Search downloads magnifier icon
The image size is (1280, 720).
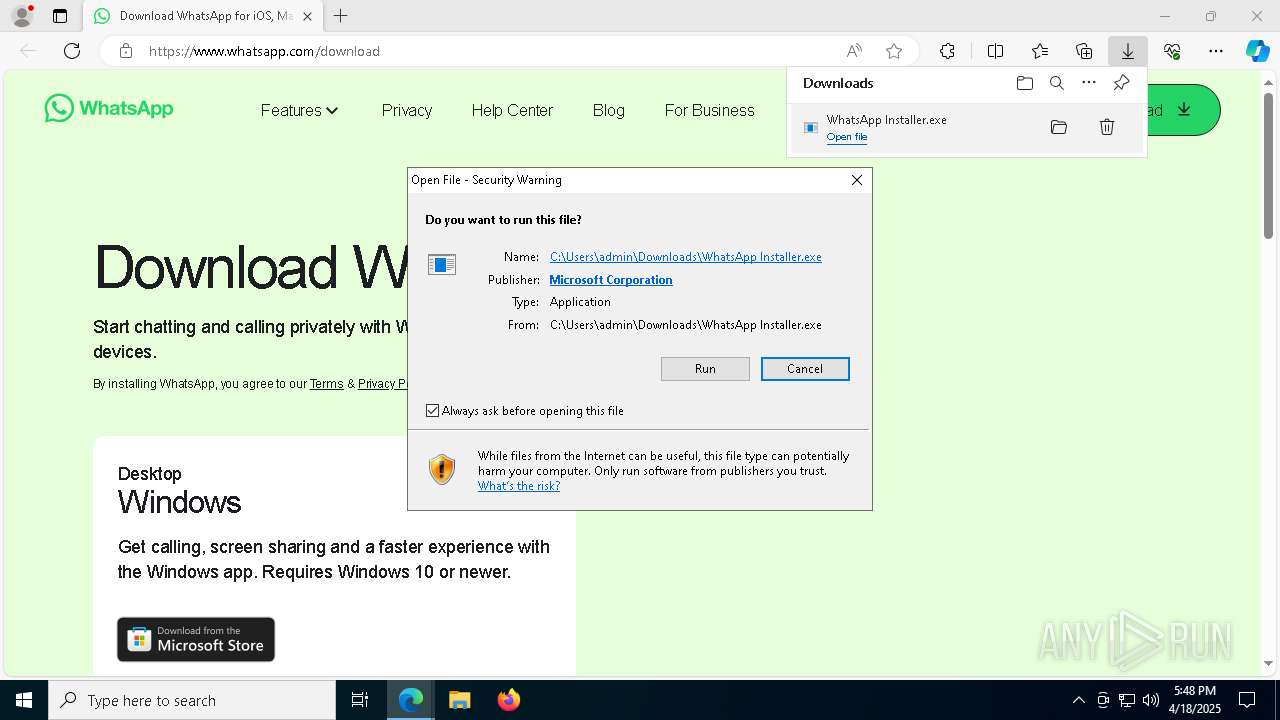coord(1056,83)
